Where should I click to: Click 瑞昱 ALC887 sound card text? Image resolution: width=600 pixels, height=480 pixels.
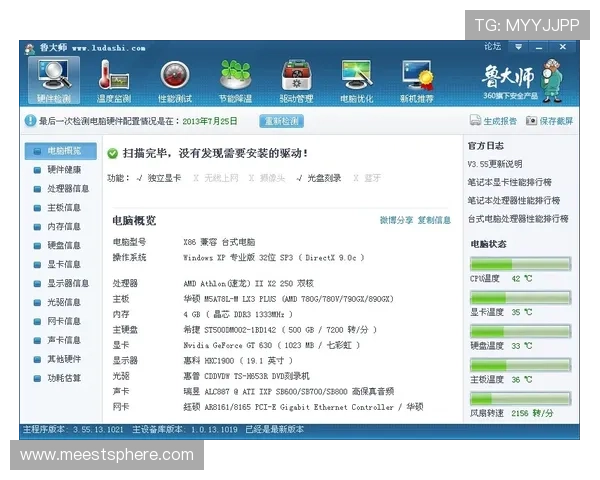point(289,392)
